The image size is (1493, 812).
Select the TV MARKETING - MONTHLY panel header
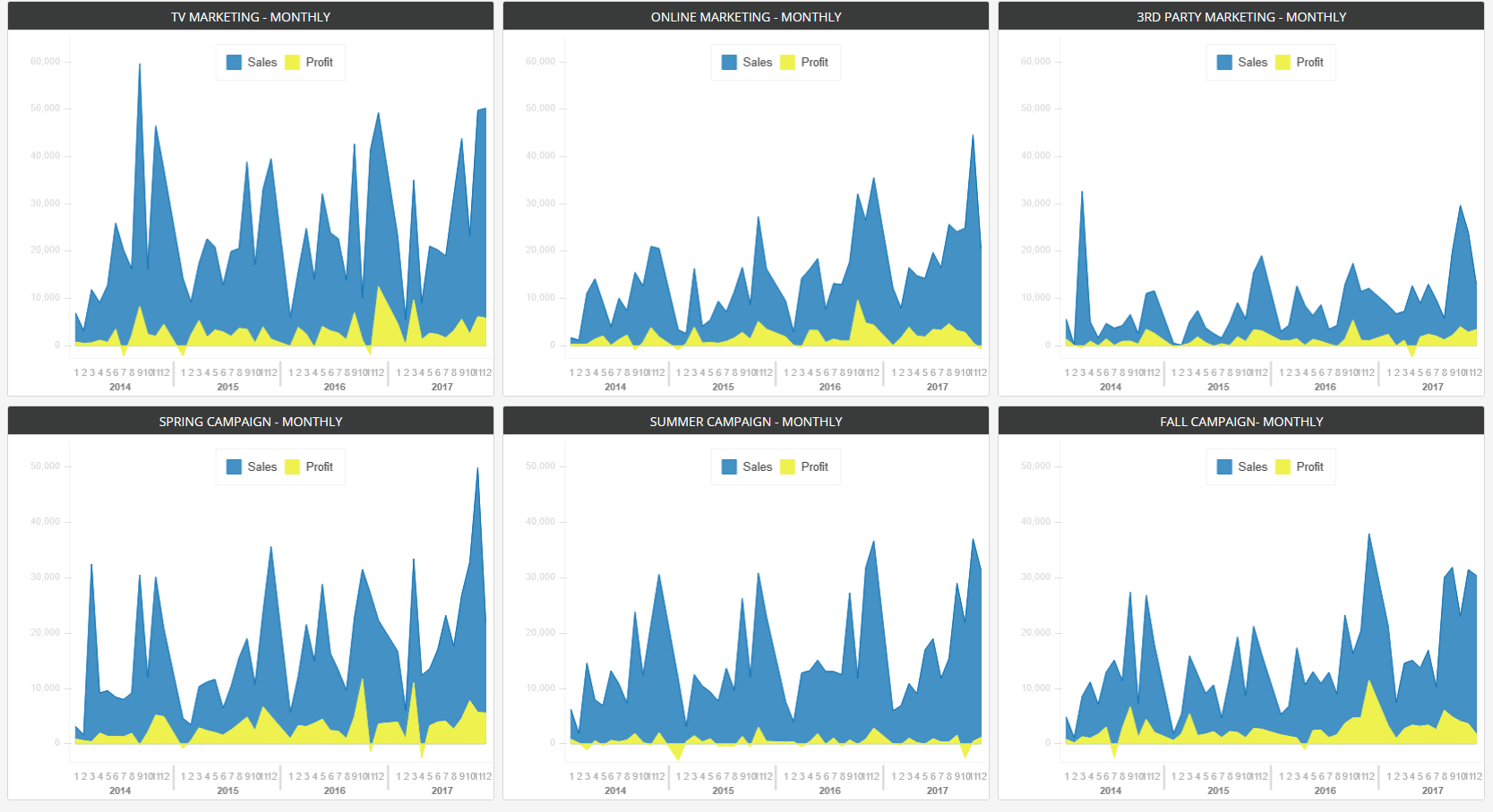coord(251,17)
